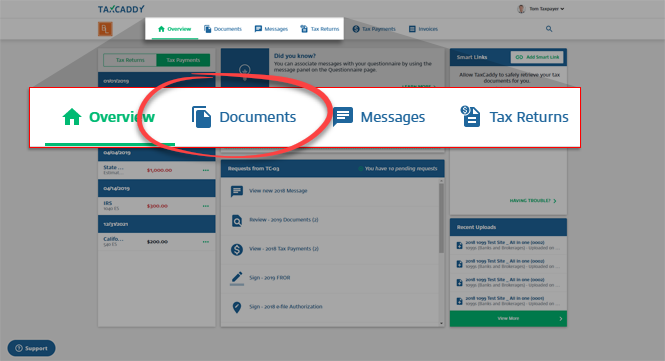Click the lightbulb icon in Did you know
The height and width of the screenshot is (361, 665).
pyautogui.click(x=245, y=71)
